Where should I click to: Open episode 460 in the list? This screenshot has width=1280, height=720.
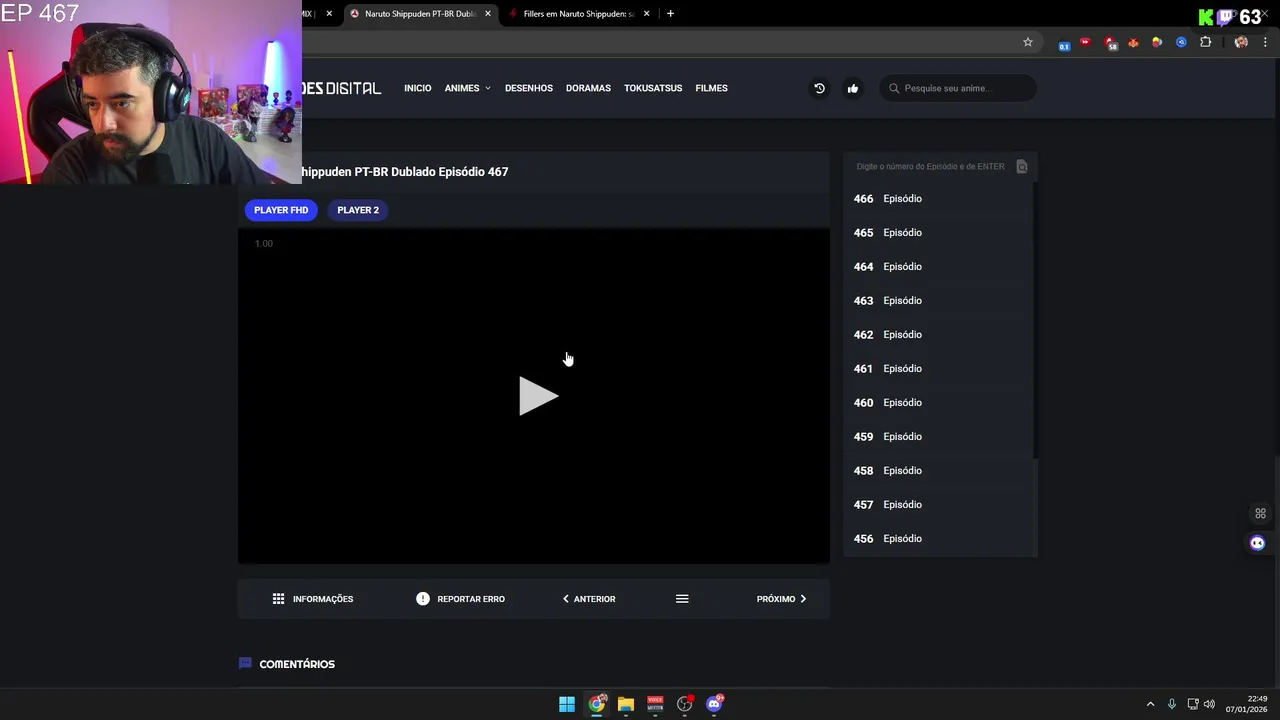click(937, 403)
